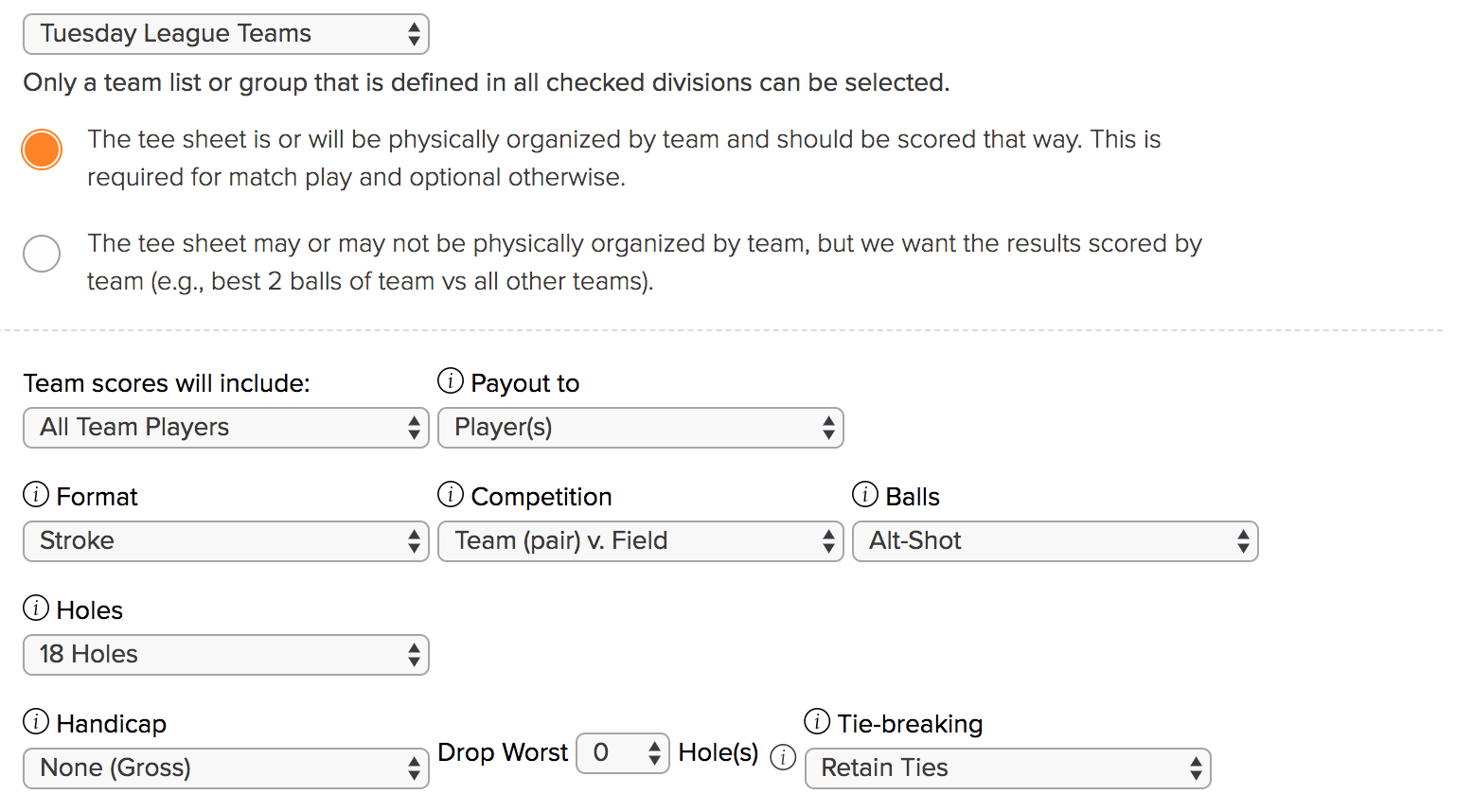Choose the results scored by team radio button
The image size is (1473, 812).
[42, 254]
